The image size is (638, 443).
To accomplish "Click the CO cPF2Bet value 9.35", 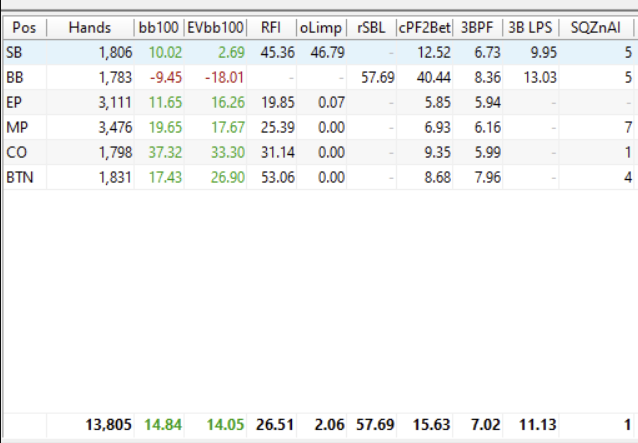I will [x=437, y=153].
